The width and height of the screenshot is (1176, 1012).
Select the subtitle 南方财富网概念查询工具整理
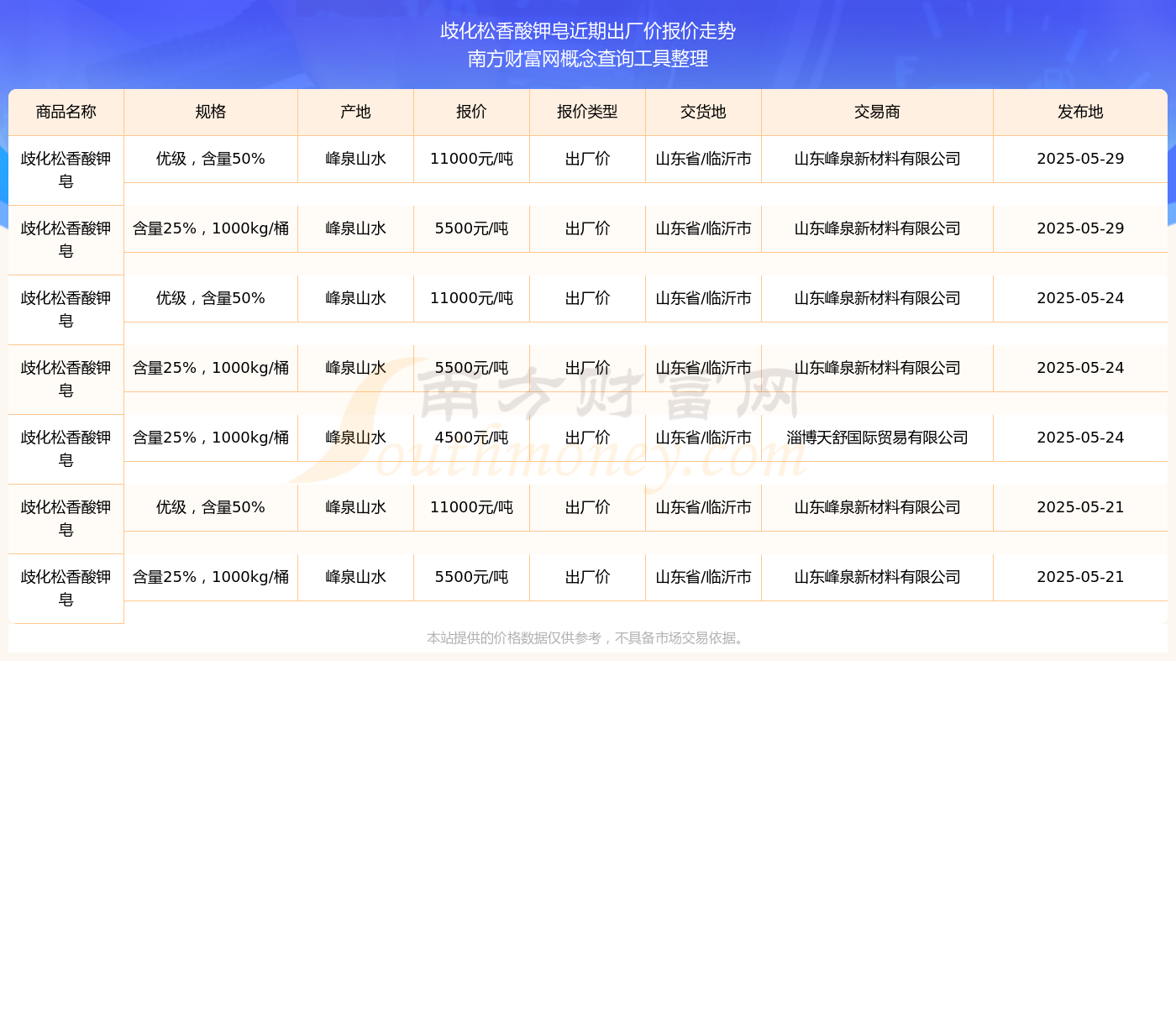tap(588, 59)
